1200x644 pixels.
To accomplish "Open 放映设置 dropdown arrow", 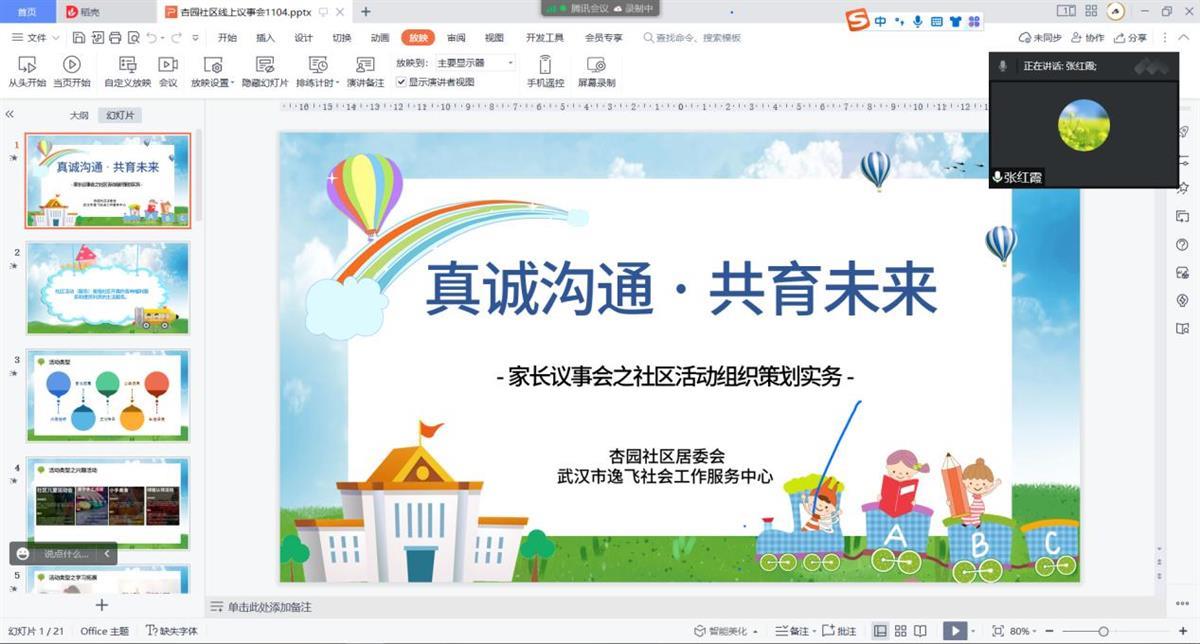I will (232, 83).
